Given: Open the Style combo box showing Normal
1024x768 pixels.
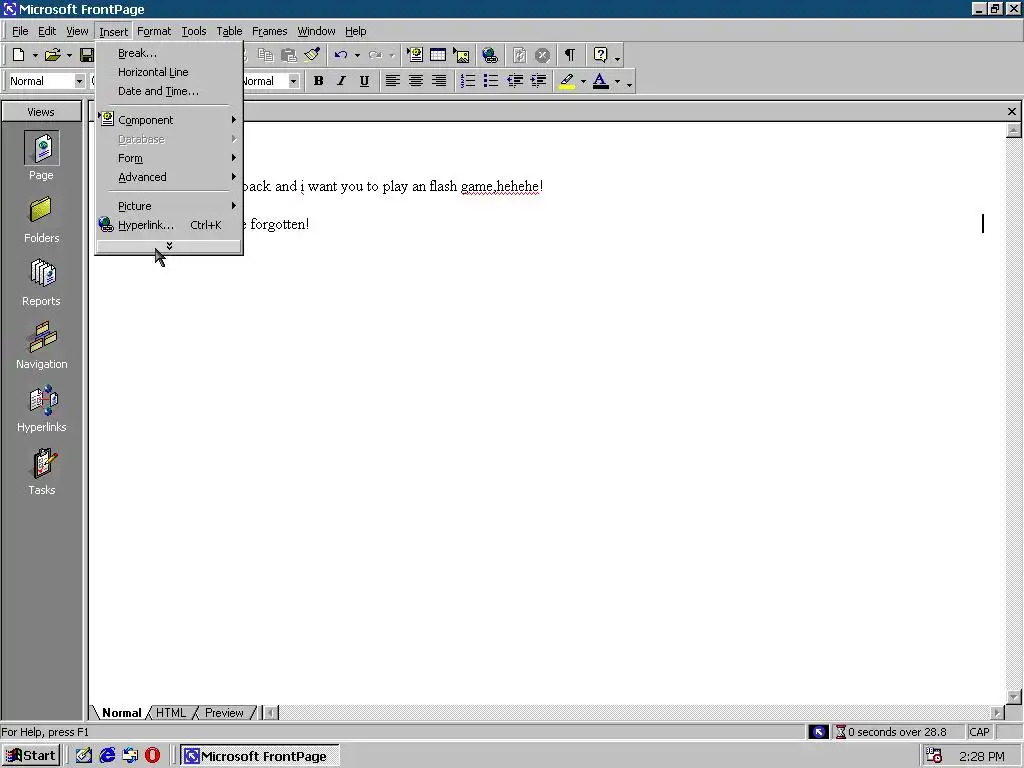Looking at the screenshot, I should pos(47,81).
